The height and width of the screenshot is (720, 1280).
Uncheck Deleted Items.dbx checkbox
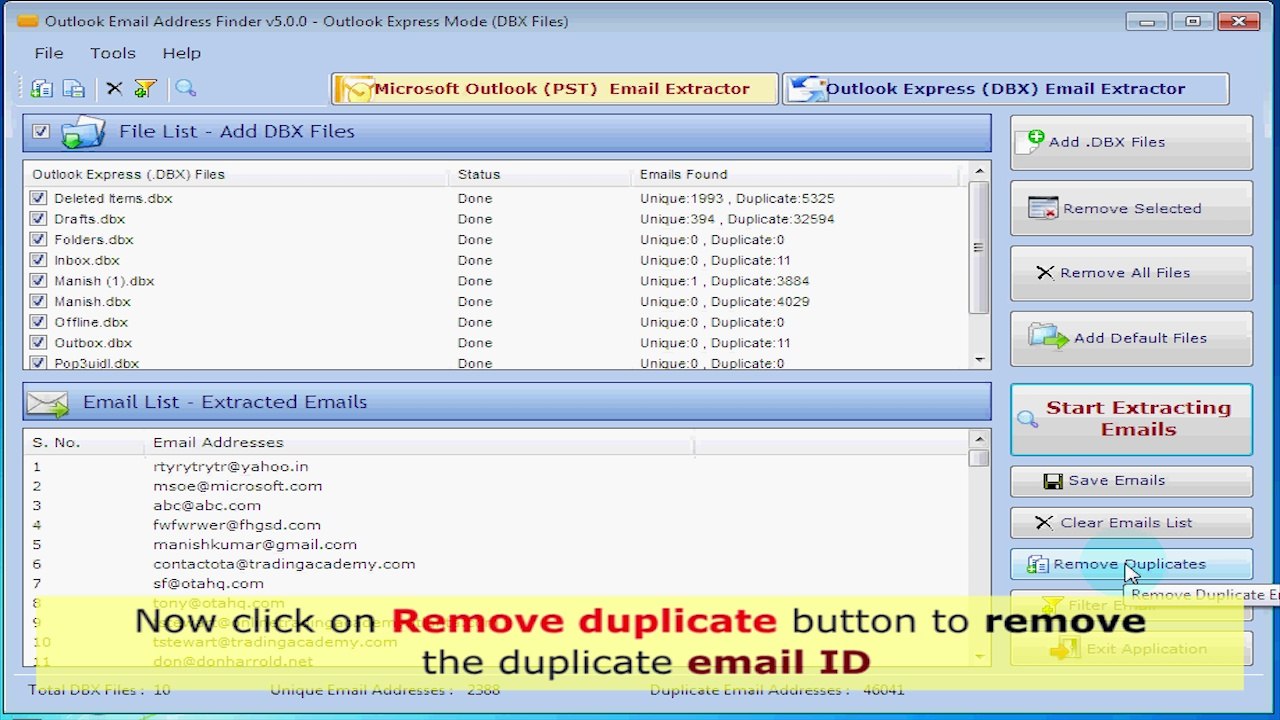(x=38, y=198)
